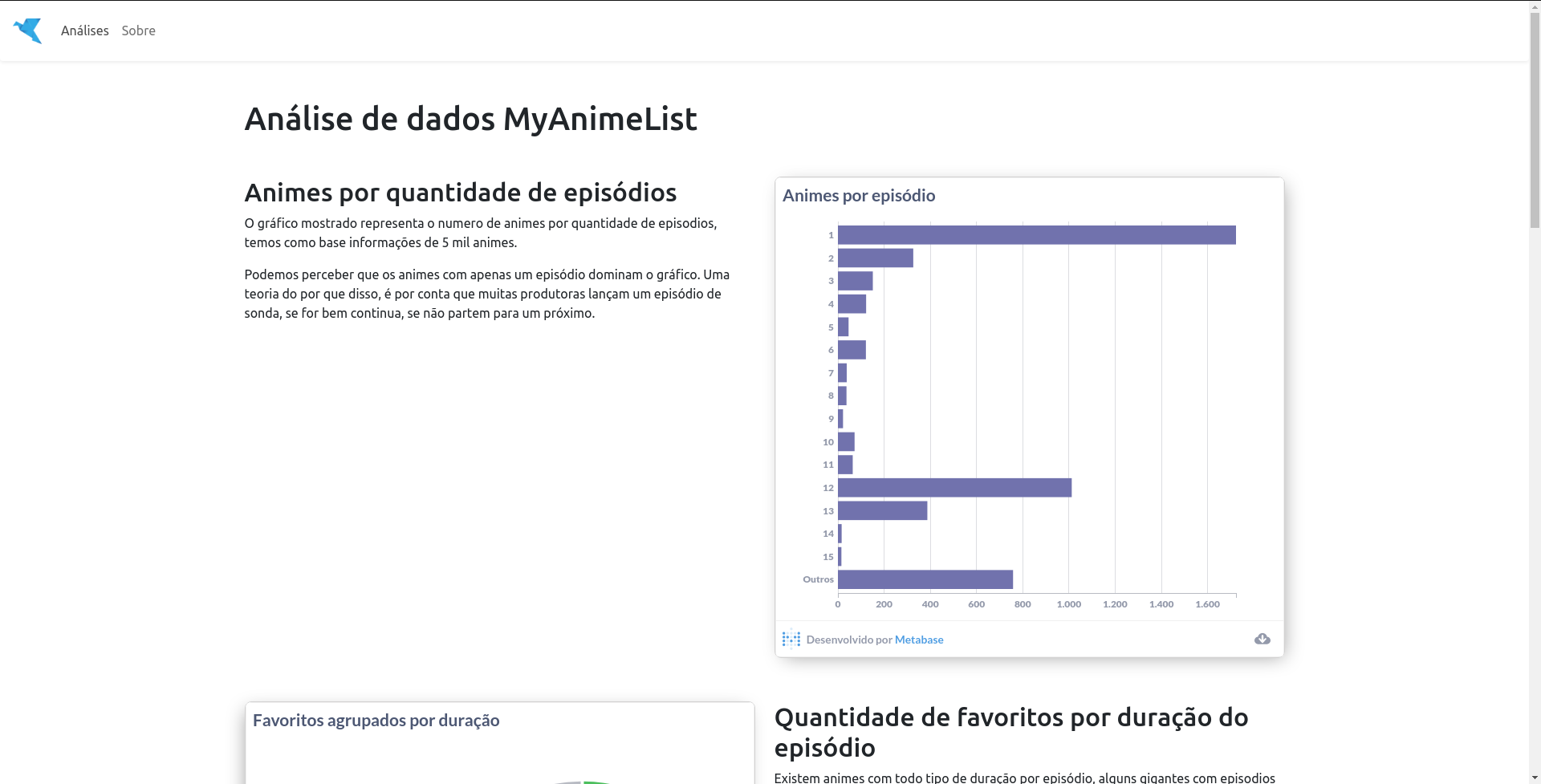Follow the Metabase link

(x=919, y=640)
